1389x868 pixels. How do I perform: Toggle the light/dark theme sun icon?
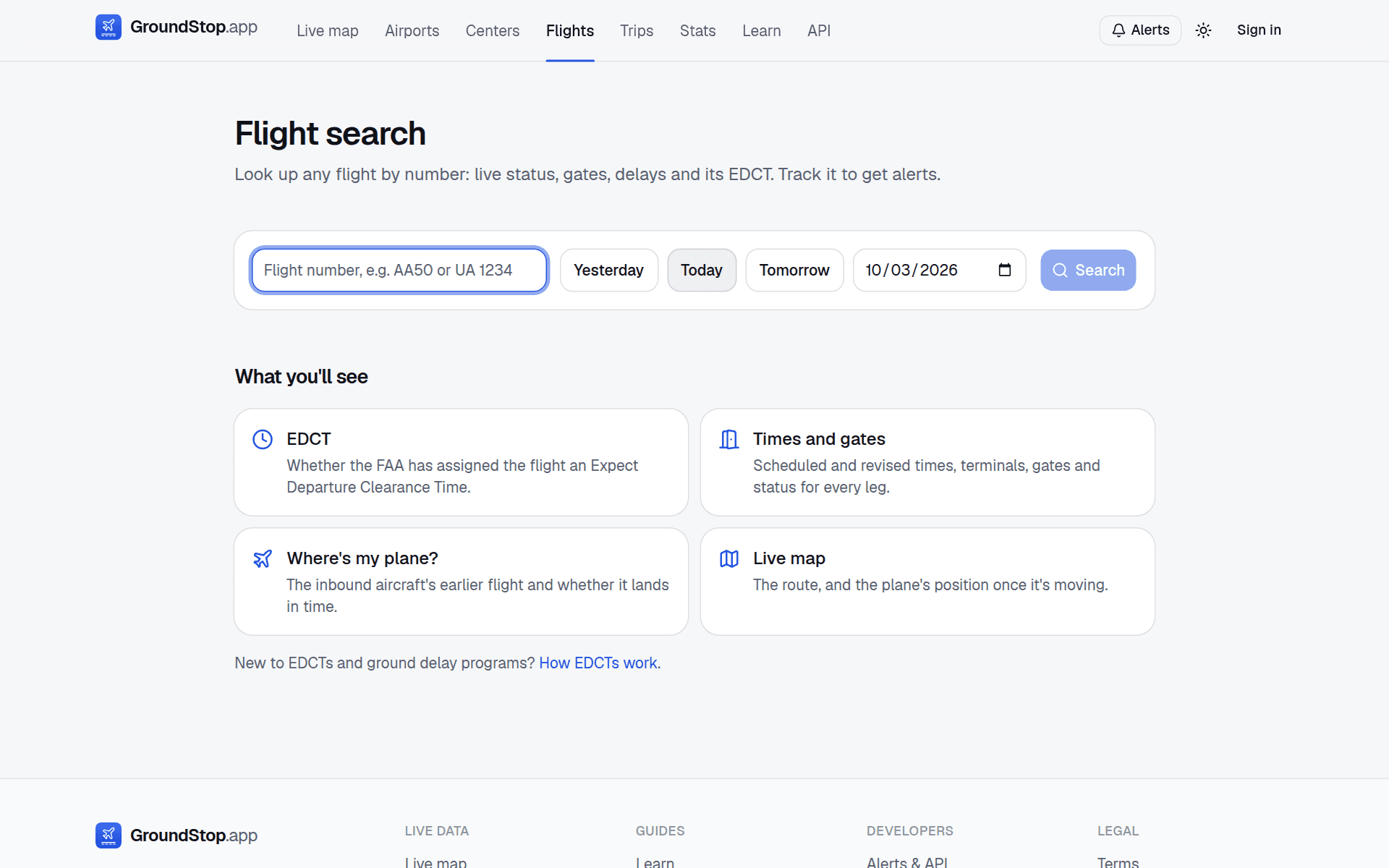[1203, 30]
